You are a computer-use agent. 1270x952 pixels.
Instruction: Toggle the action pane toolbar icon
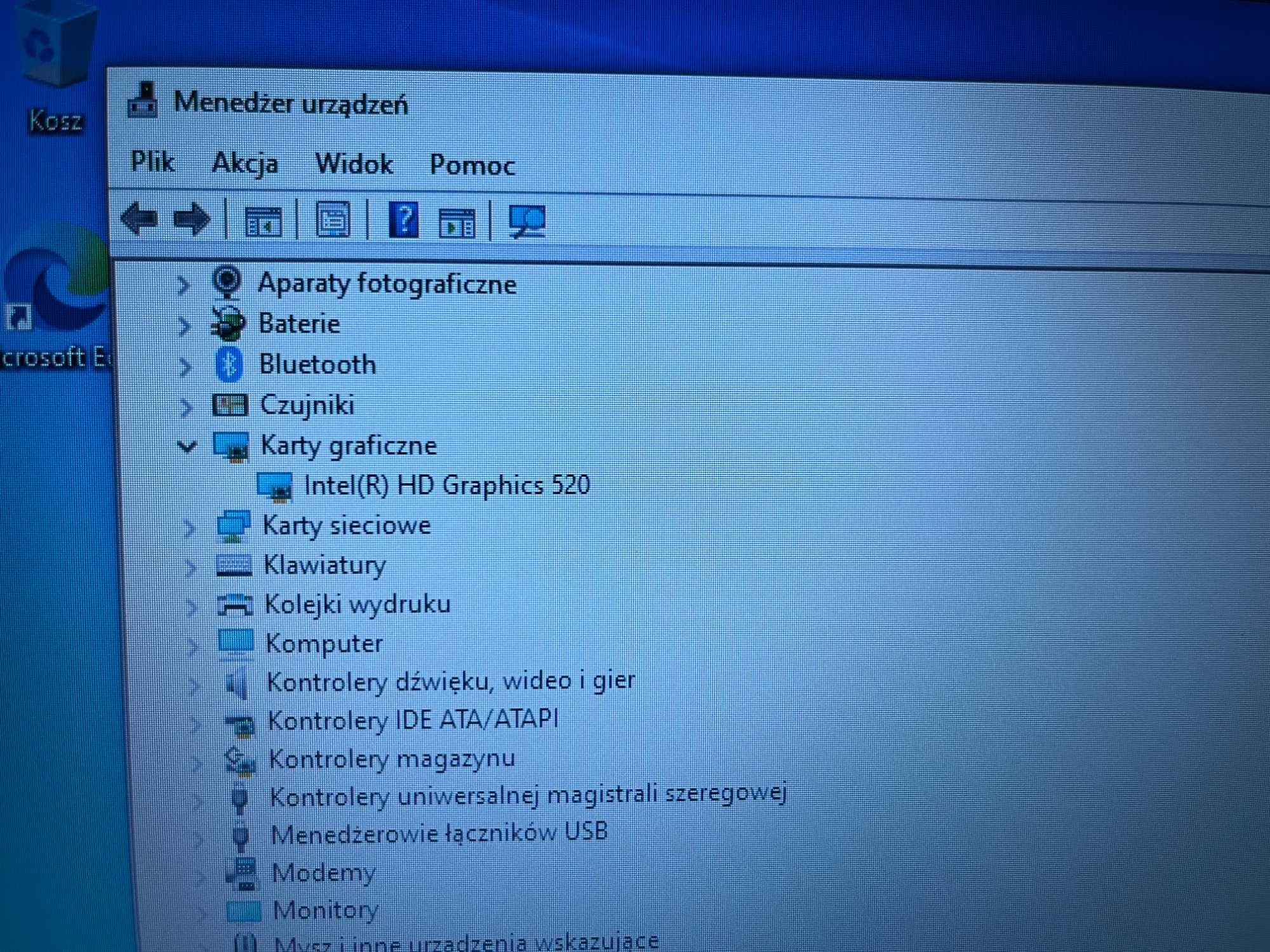(457, 223)
